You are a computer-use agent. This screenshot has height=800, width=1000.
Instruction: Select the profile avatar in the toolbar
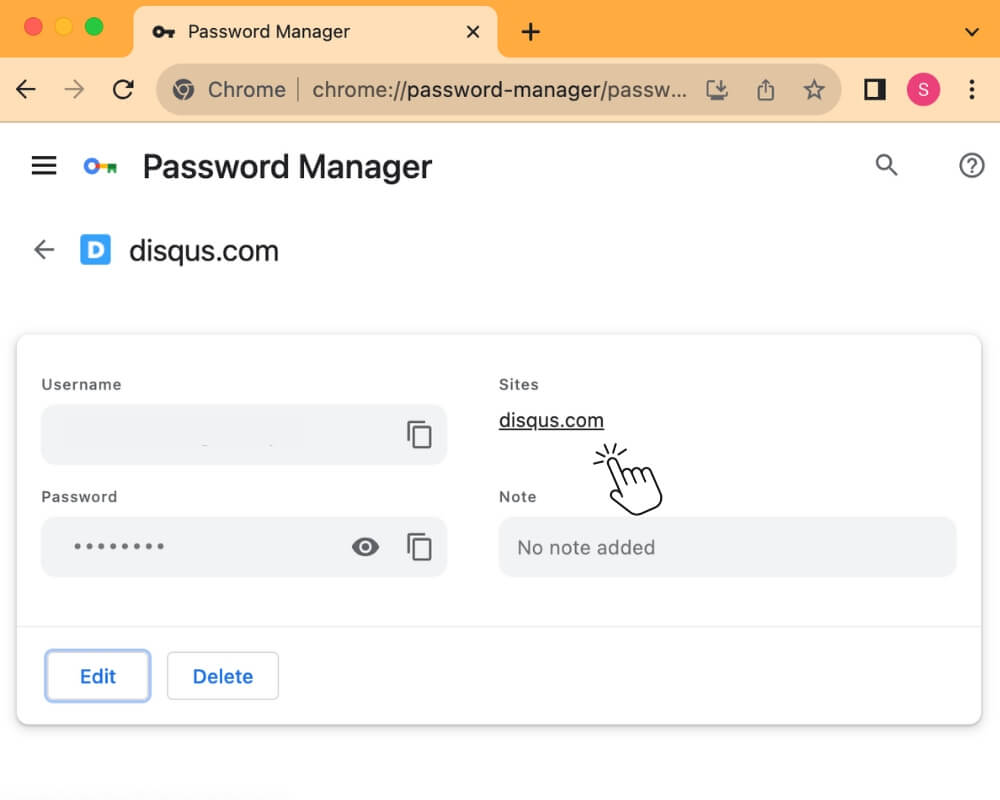pos(923,89)
